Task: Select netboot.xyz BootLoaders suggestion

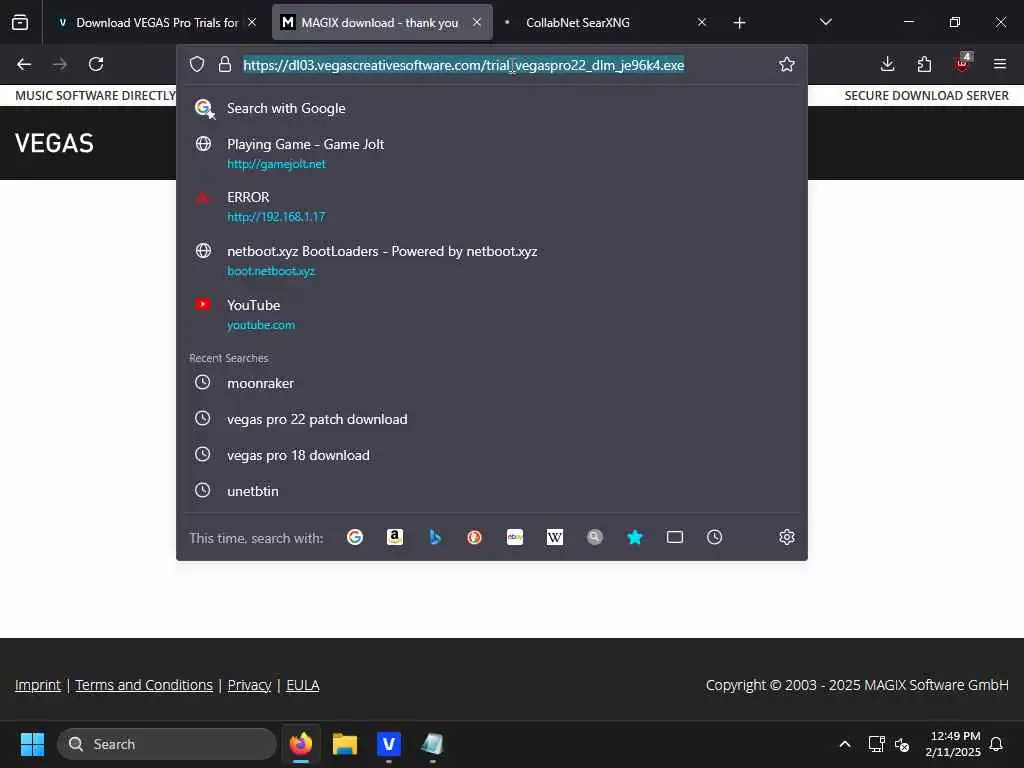Action: coord(491,261)
